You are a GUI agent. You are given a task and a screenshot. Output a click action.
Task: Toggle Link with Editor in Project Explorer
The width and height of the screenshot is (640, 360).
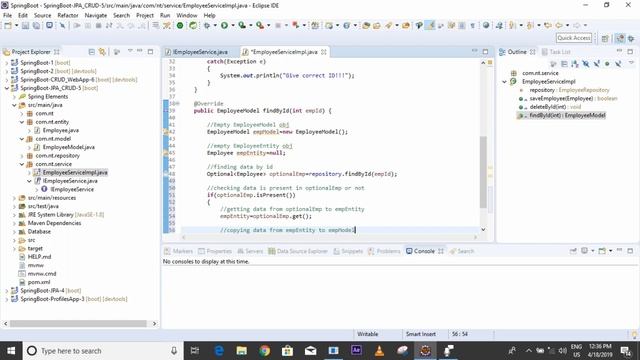102,52
